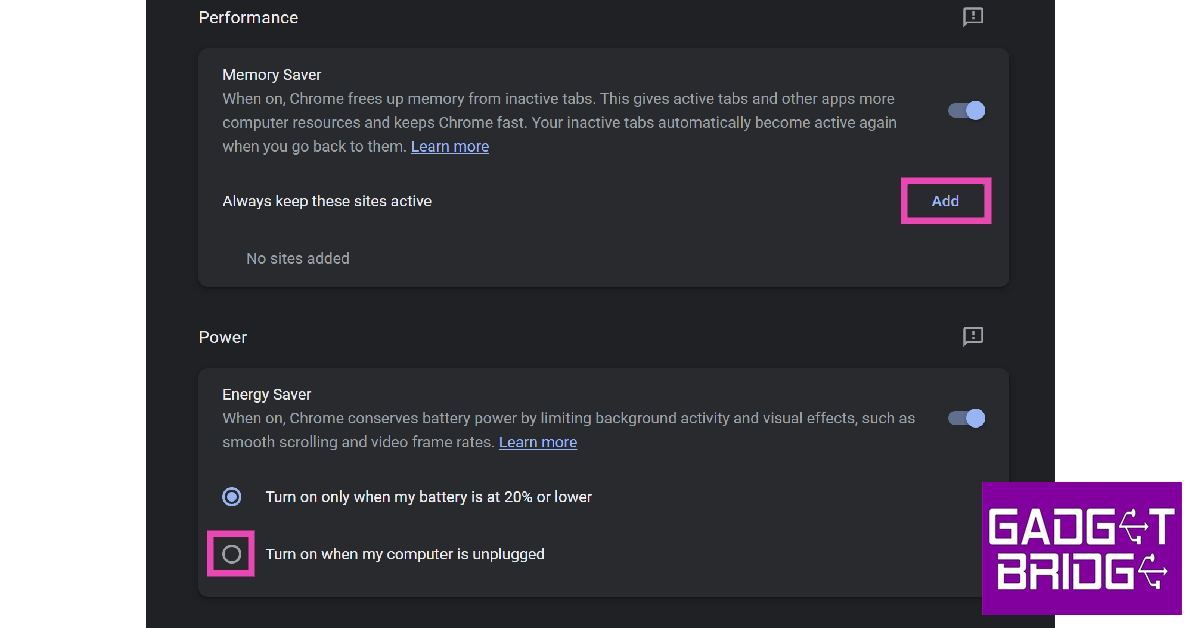The image size is (1200, 628).
Task: Open Learn more link under Energy Saver
Action: (x=538, y=442)
